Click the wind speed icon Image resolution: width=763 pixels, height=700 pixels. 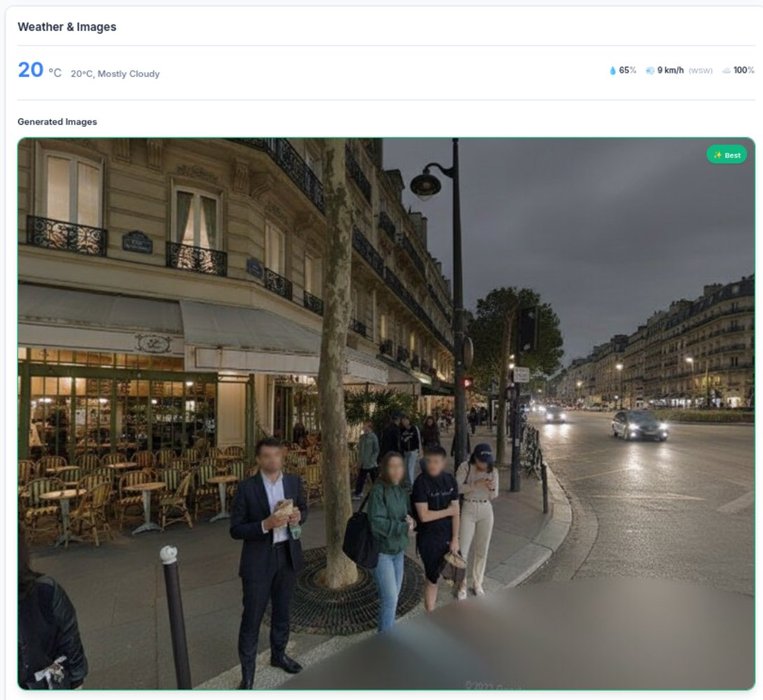coord(650,71)
